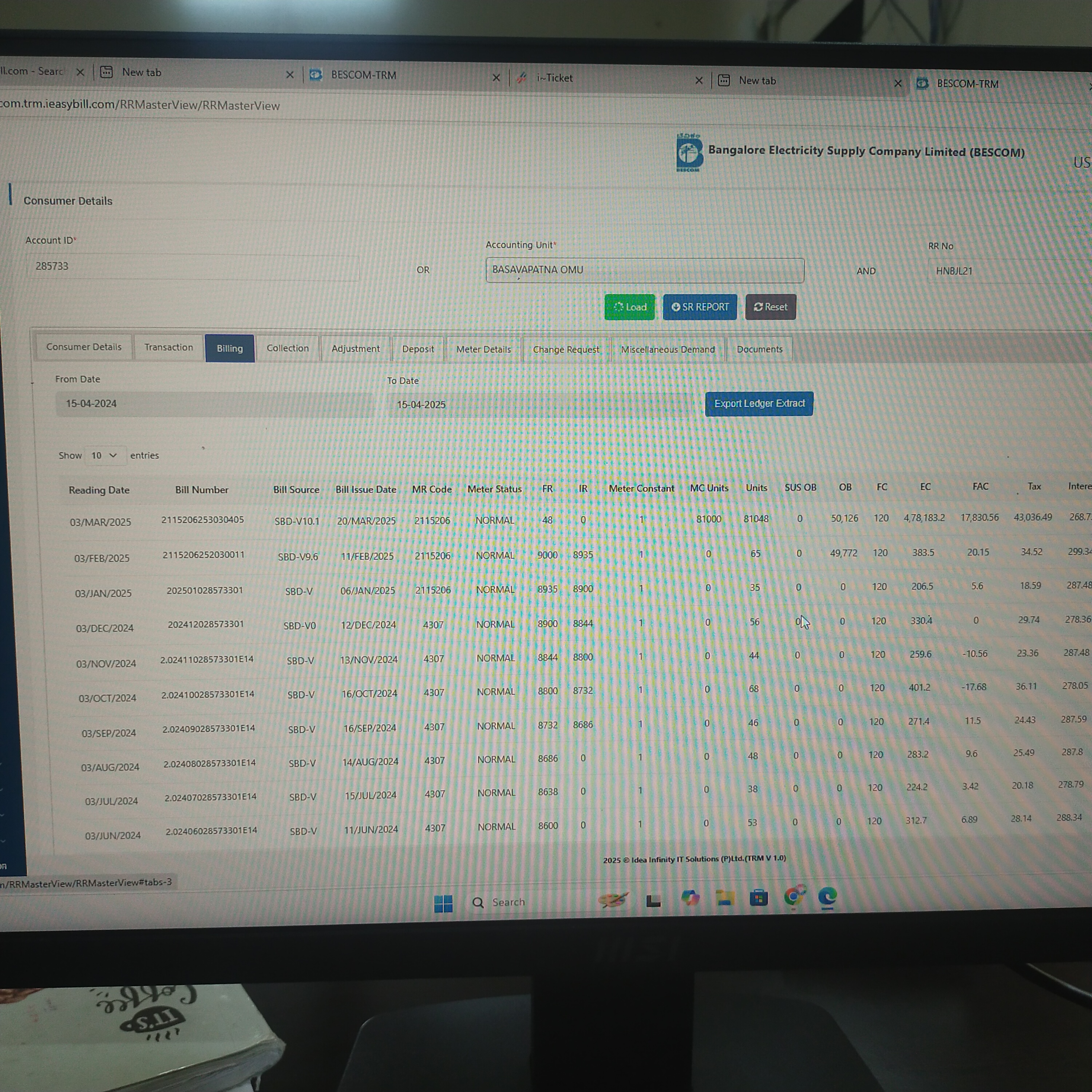Select the Billing tab
This screenshot has height=1092, width=1092.
click(x=229, y=348)
